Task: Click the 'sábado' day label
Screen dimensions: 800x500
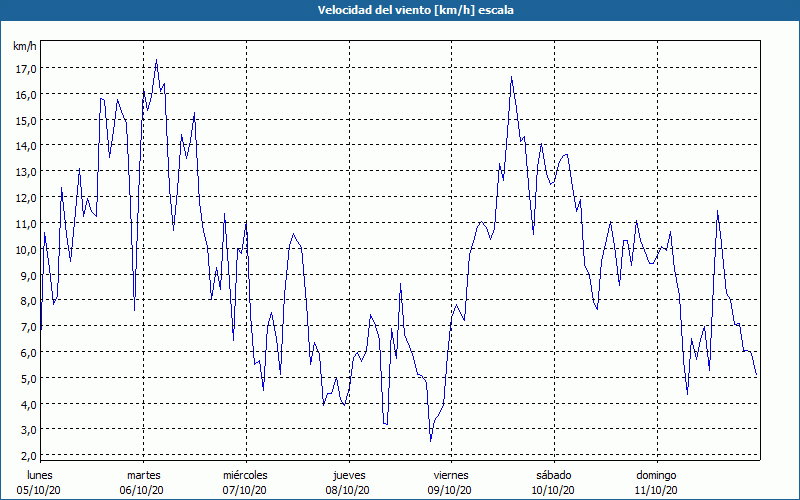Action: 554,475
